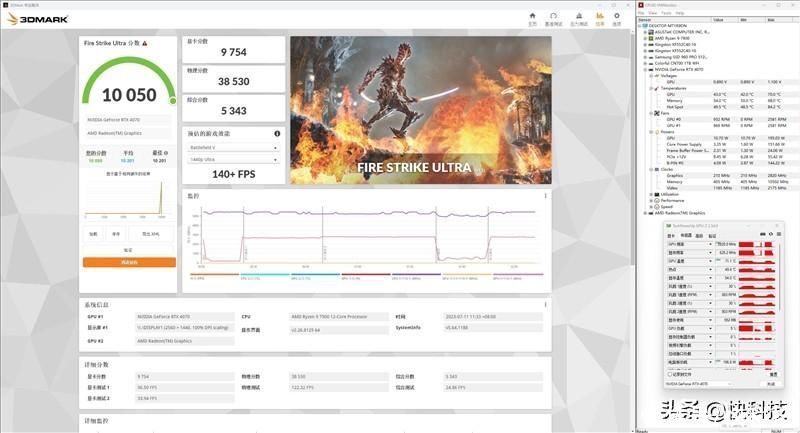Click the 重置 button in GPU-Z

click(x=773, y=374)
